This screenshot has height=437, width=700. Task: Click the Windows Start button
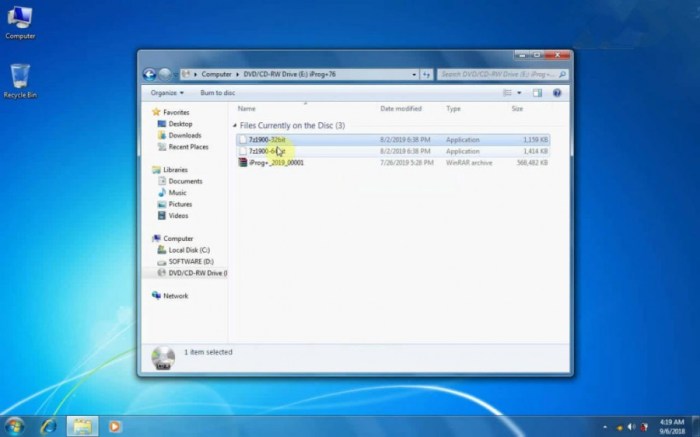click(x=13, y=426)
